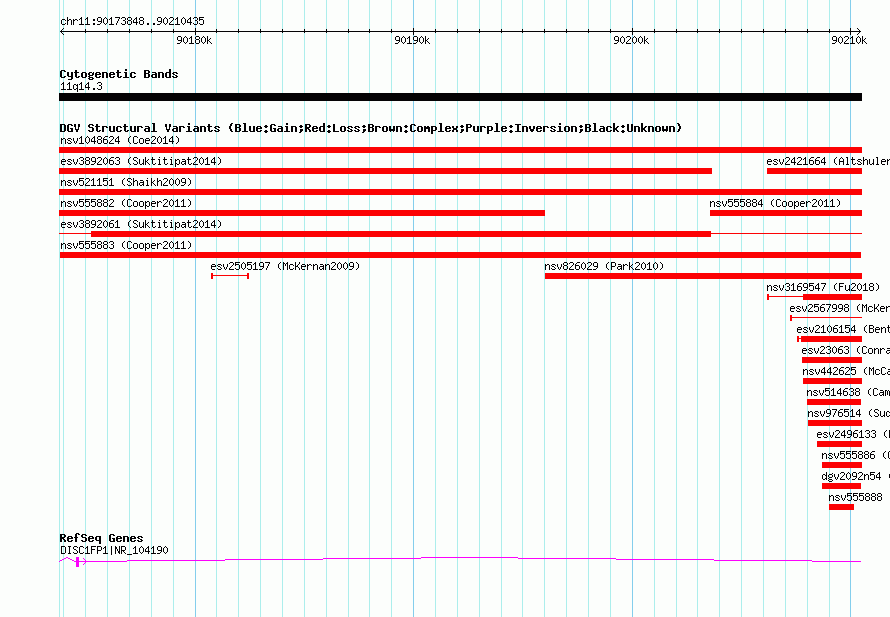Click the 90180k ruler tick label
Viewport: 890px width, 617px height.
point(194,40)
